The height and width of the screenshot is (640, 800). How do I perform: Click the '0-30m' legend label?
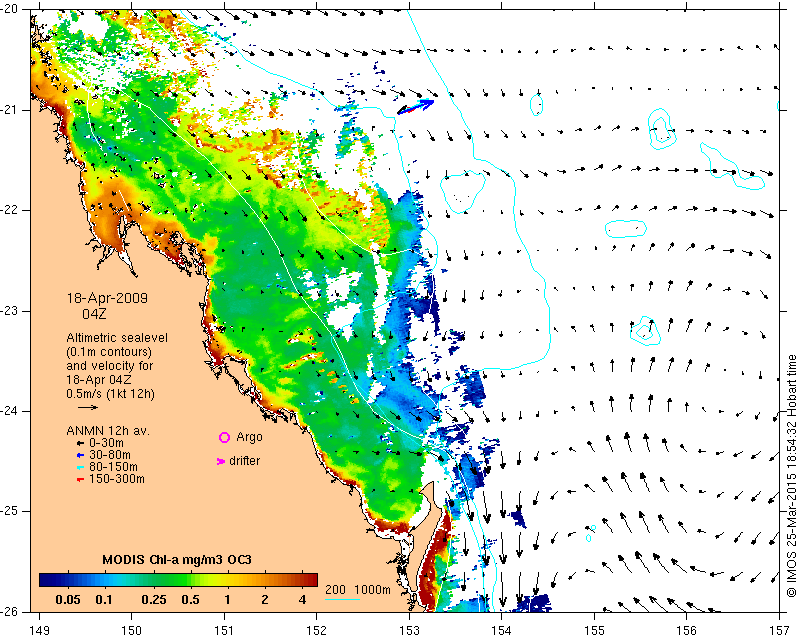coord(106,443)
